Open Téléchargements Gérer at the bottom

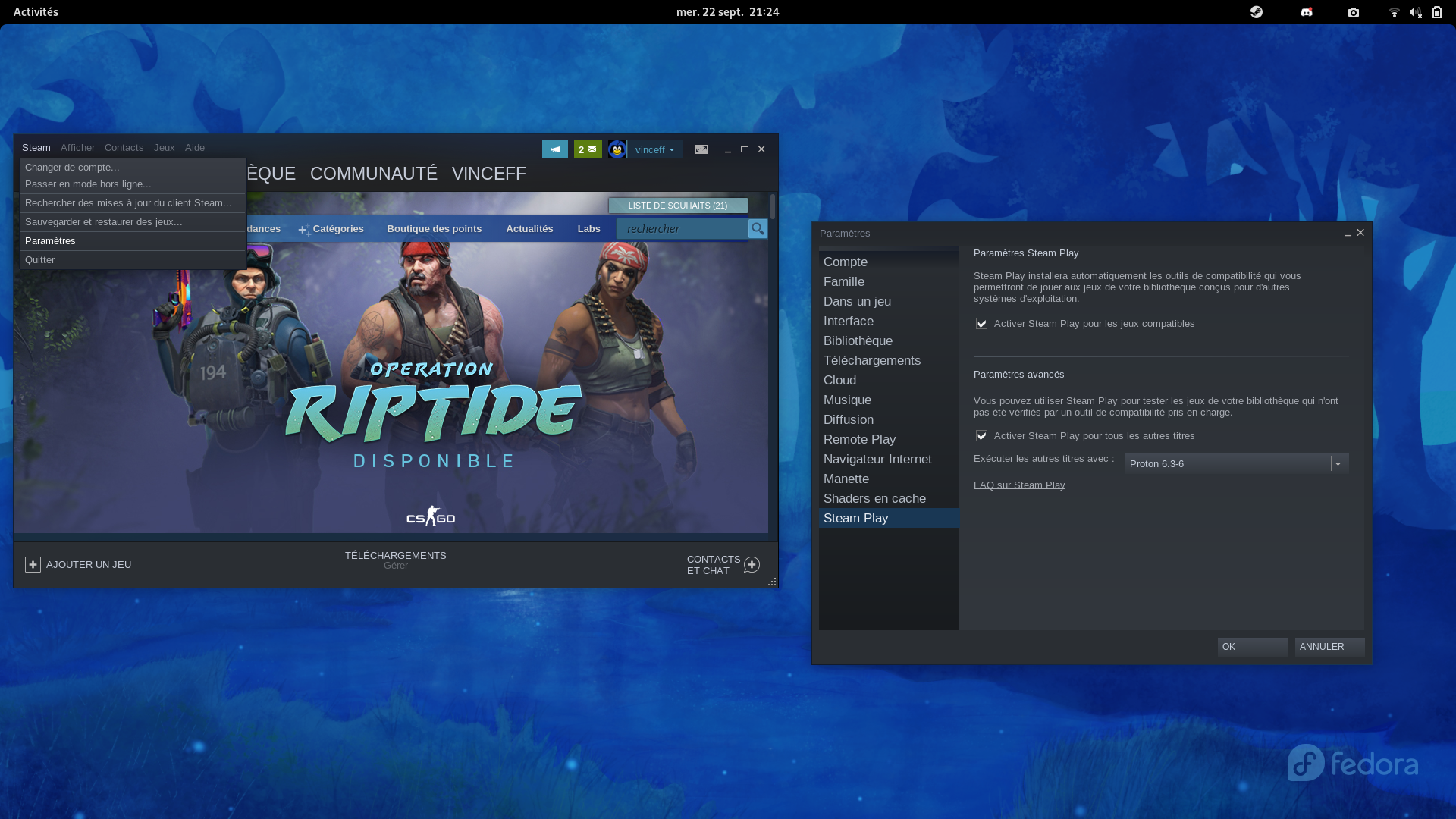[x=395, y=560]
